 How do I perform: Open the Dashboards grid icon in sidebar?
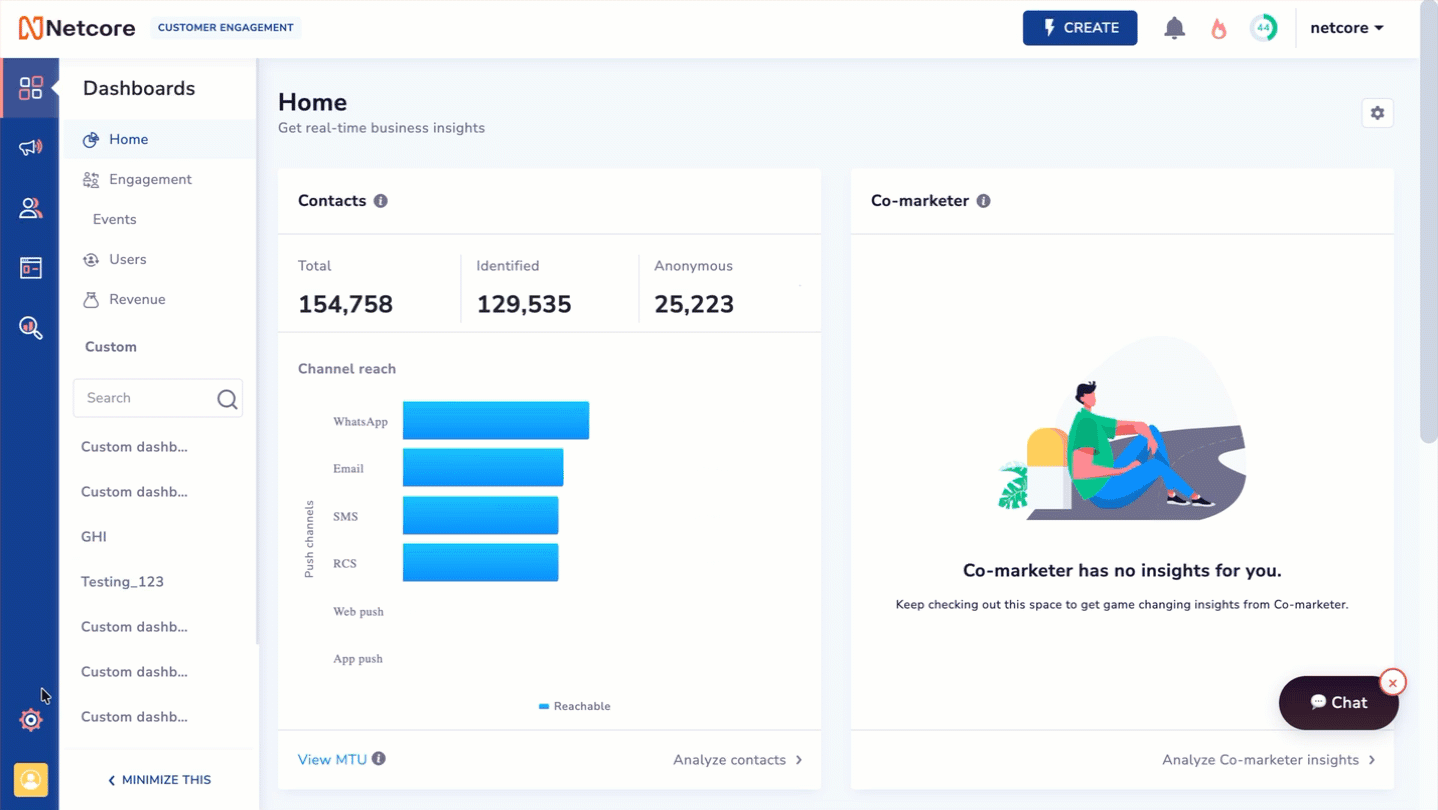coord(31,88)
